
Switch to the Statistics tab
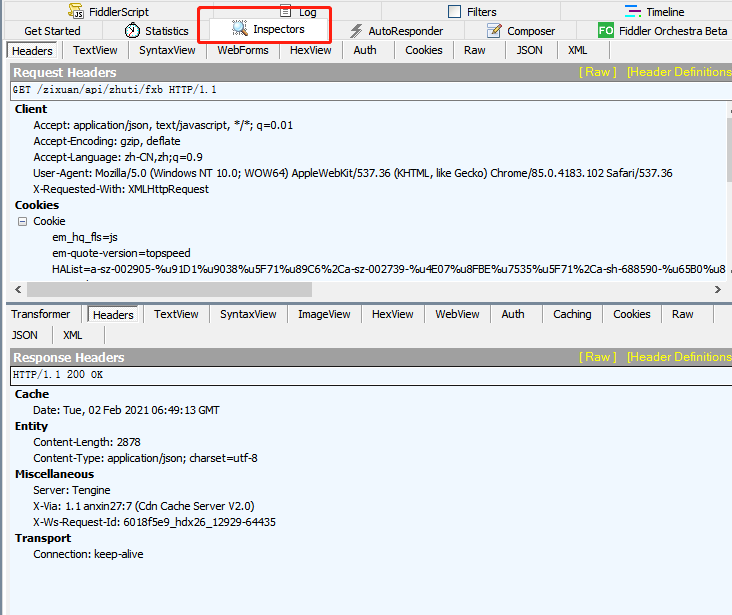coord(157,31)
